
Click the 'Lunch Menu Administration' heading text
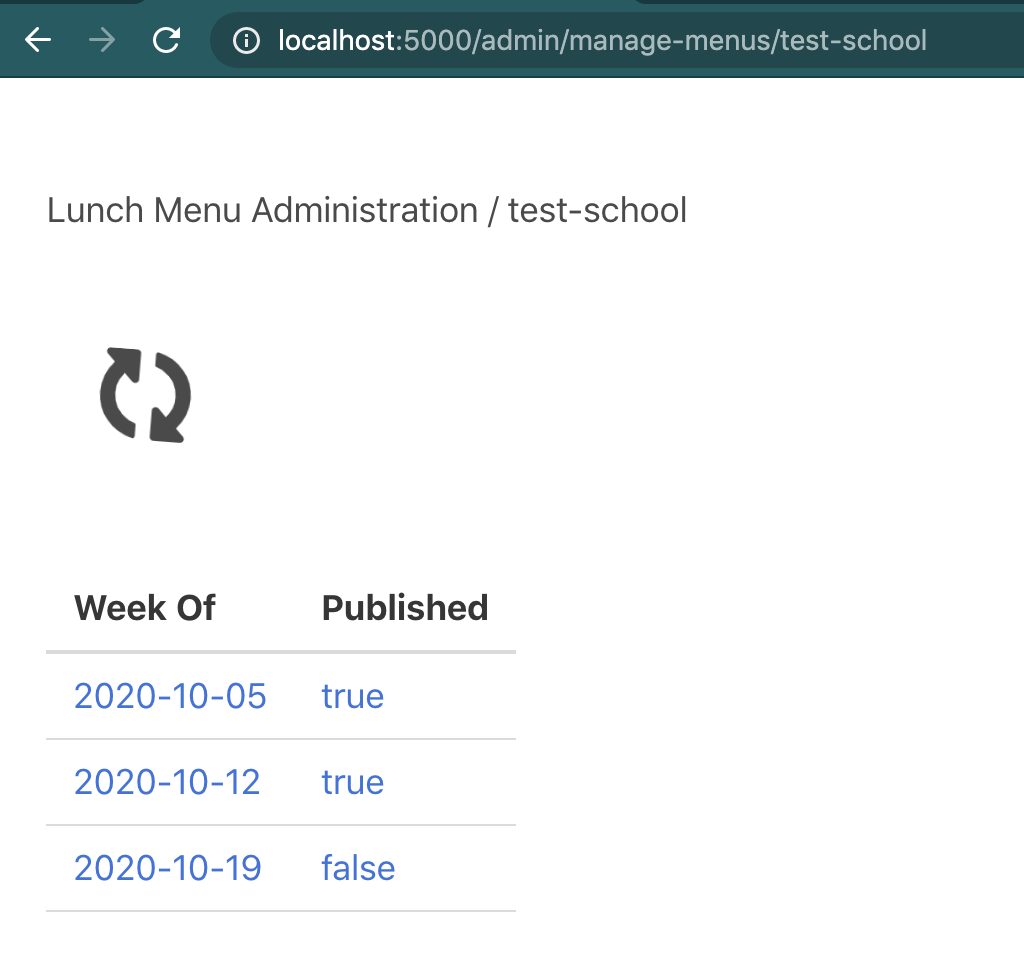coord(263,210)
